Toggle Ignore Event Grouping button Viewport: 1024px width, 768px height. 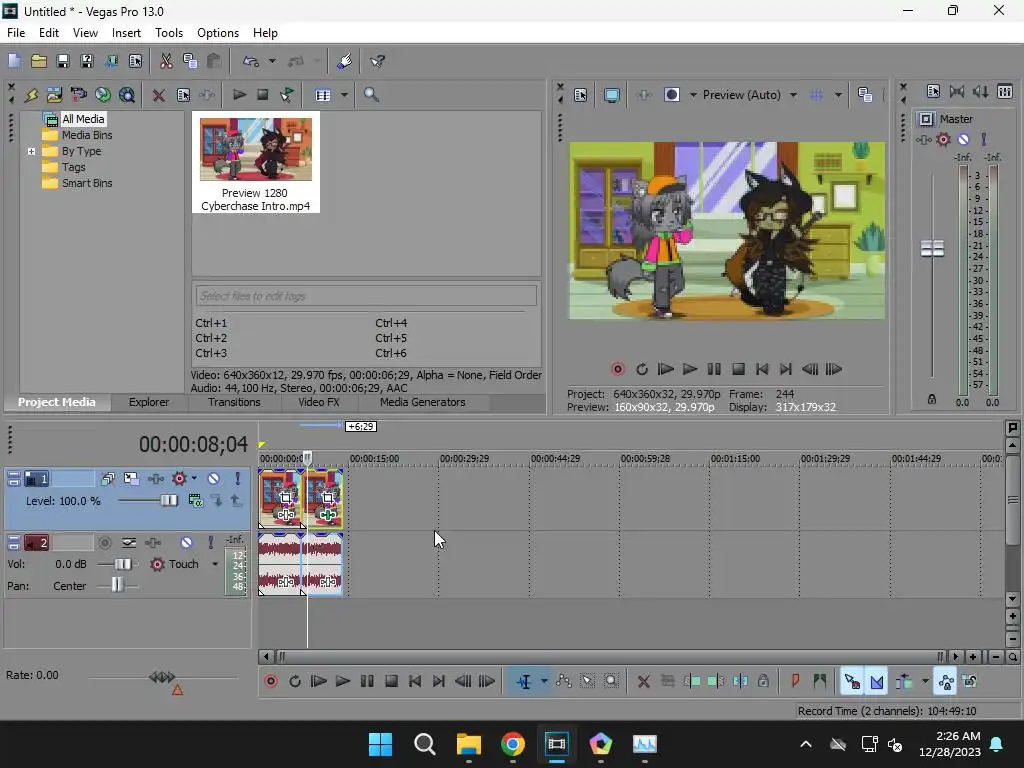coord(970,682)
